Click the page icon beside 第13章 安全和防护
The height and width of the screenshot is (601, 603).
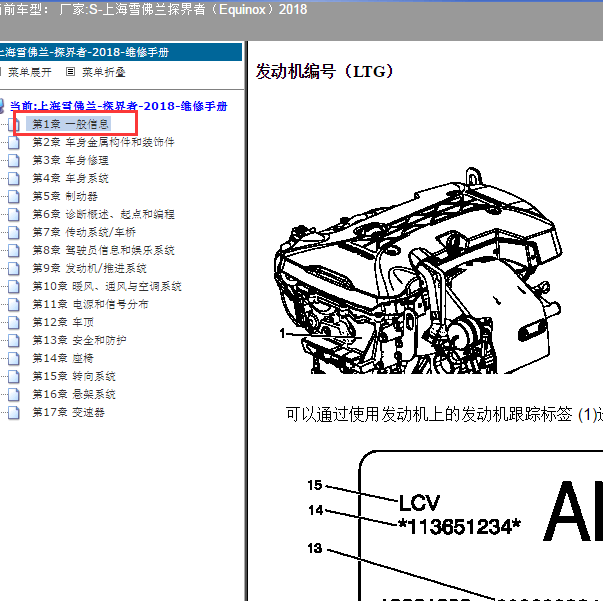14,340
